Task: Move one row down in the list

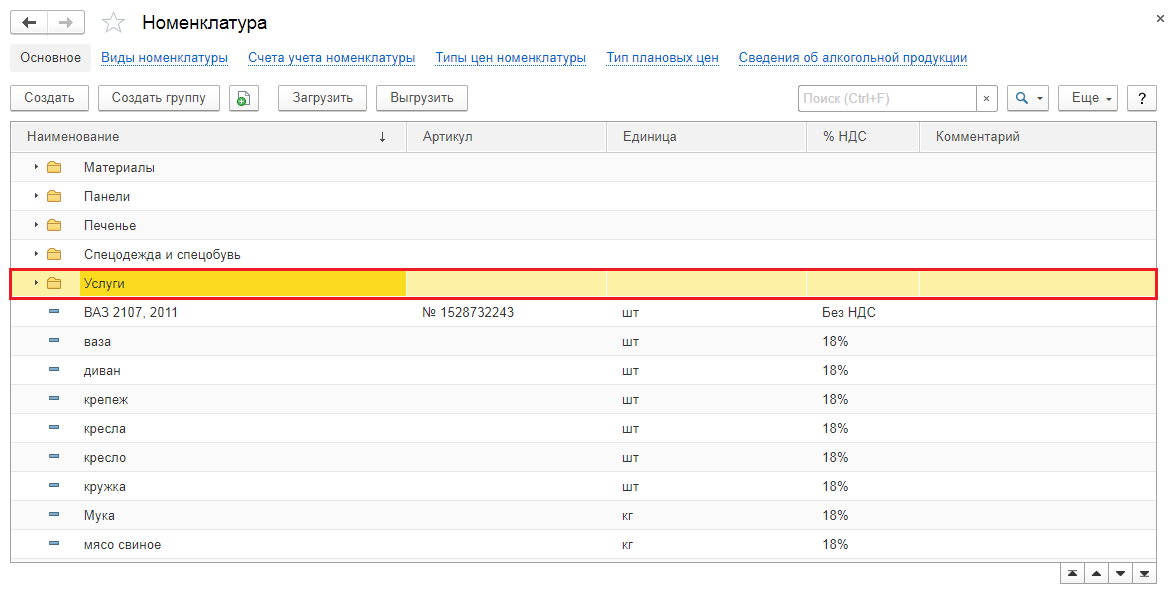Action: coord(1121,573)
